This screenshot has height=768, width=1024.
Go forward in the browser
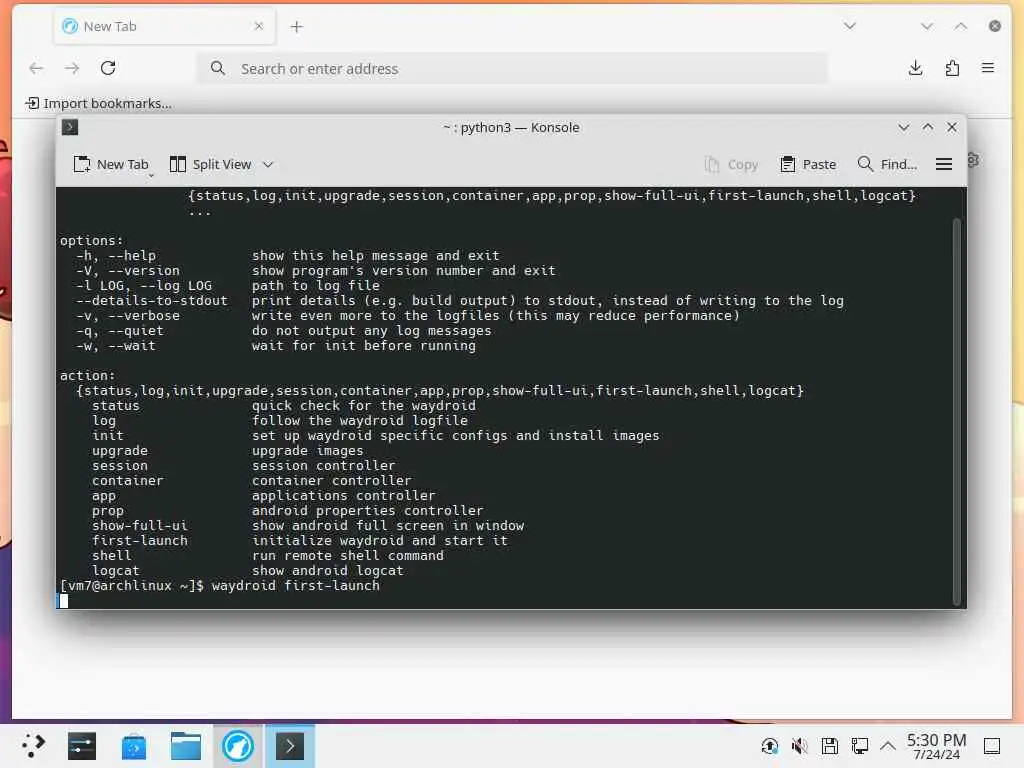click(72, 68)
